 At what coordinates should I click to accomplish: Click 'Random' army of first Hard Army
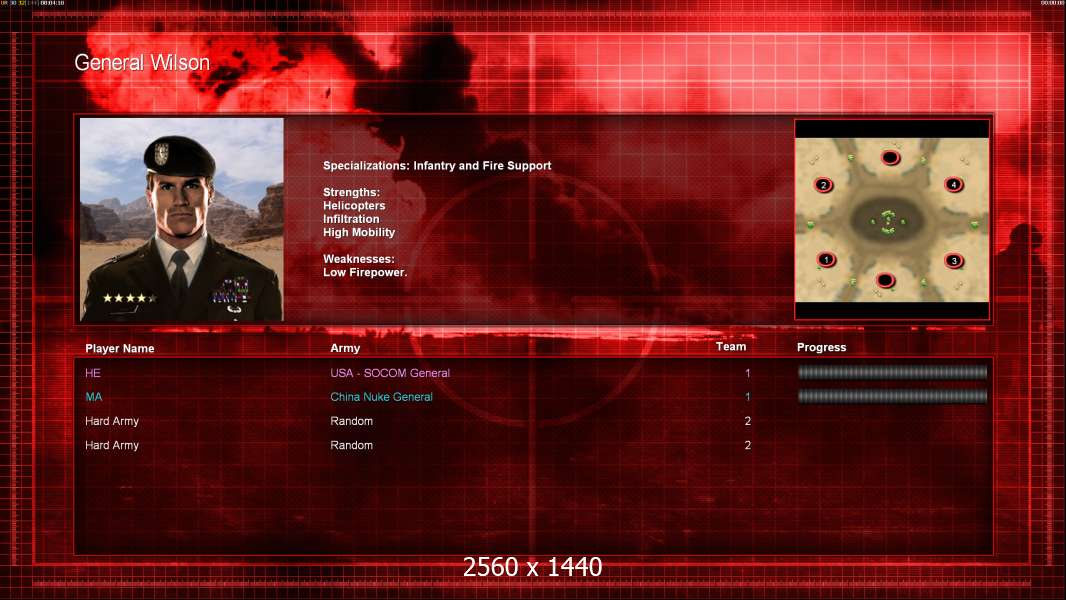tap(351, 421)
